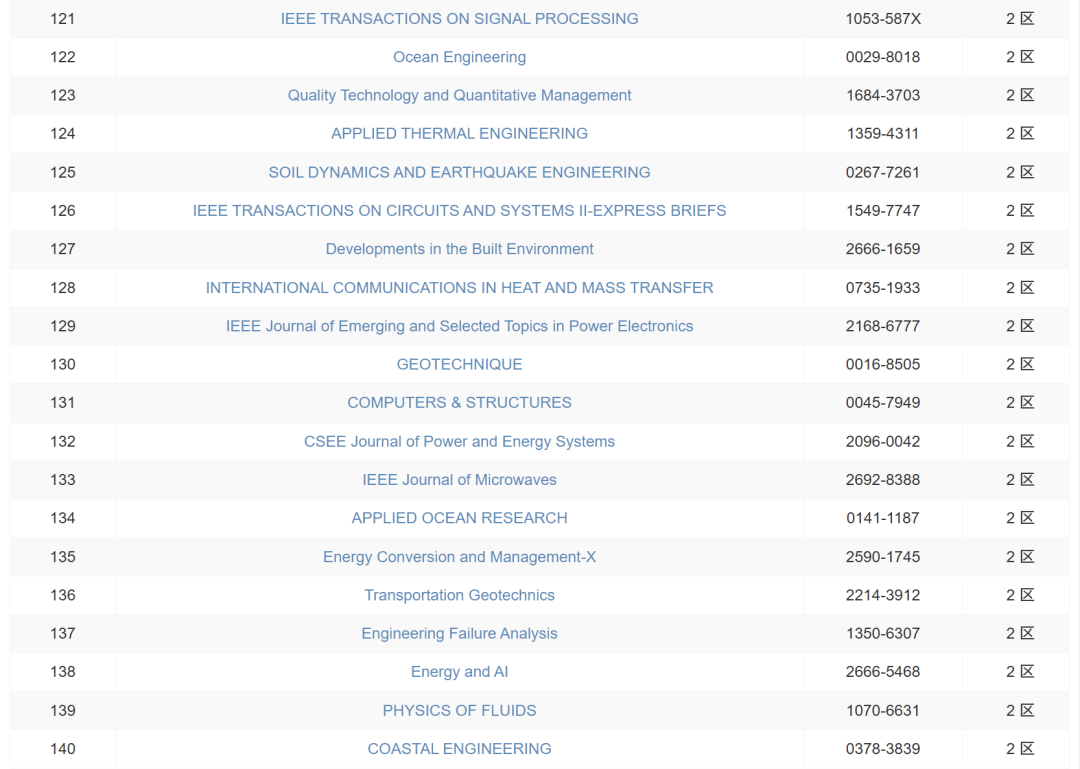Open COMPUTERS & STRUCTURES journal link

tap(459, 402)
